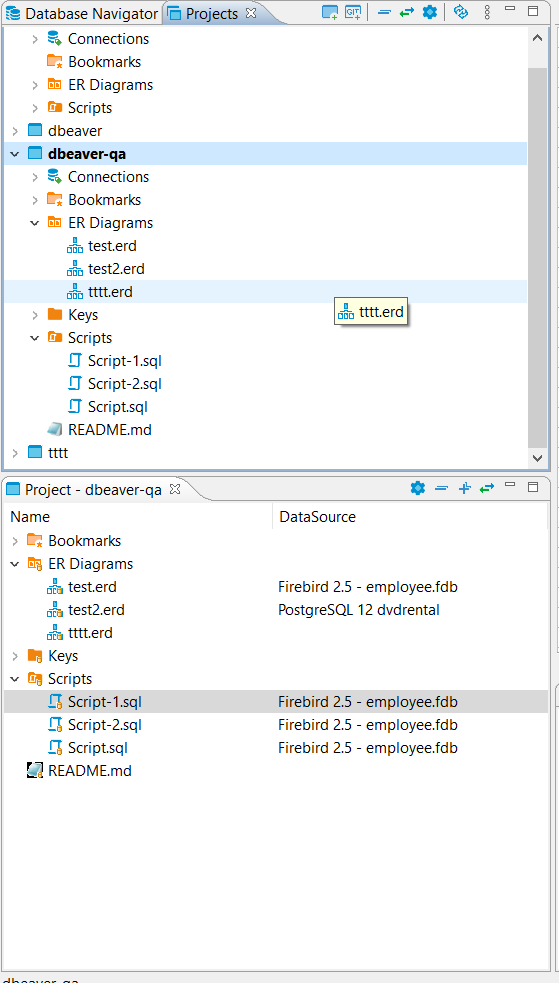Open Projects panel view menu dots
559x983 pixels.
[x=488, y=12]
